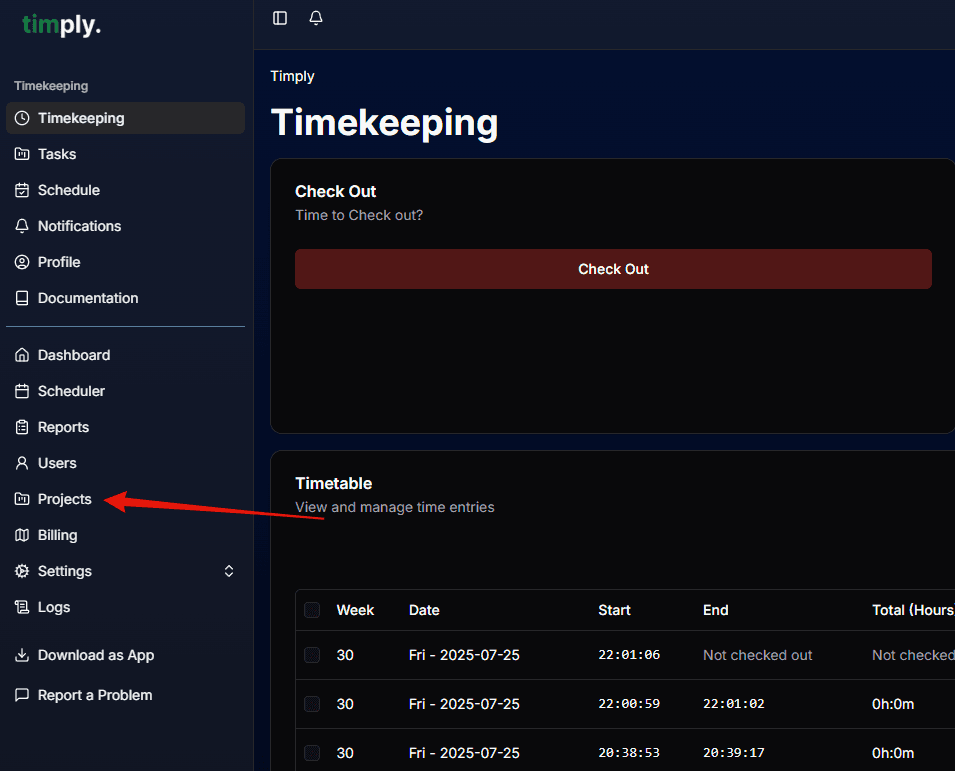Click the Dashboard house icon

(x=22, y=355)
